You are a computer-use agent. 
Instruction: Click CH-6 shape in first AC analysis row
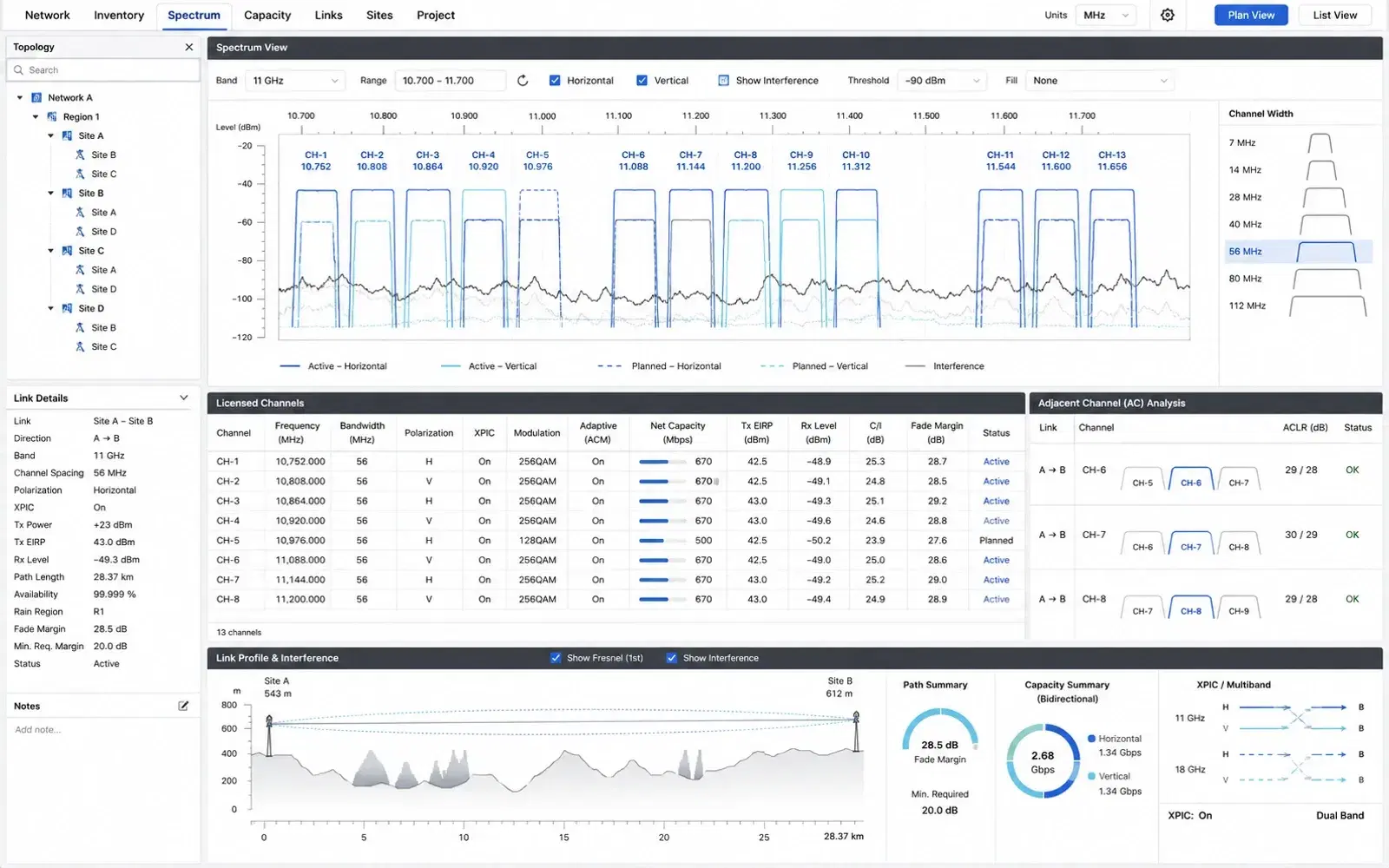coord(1190,478)
